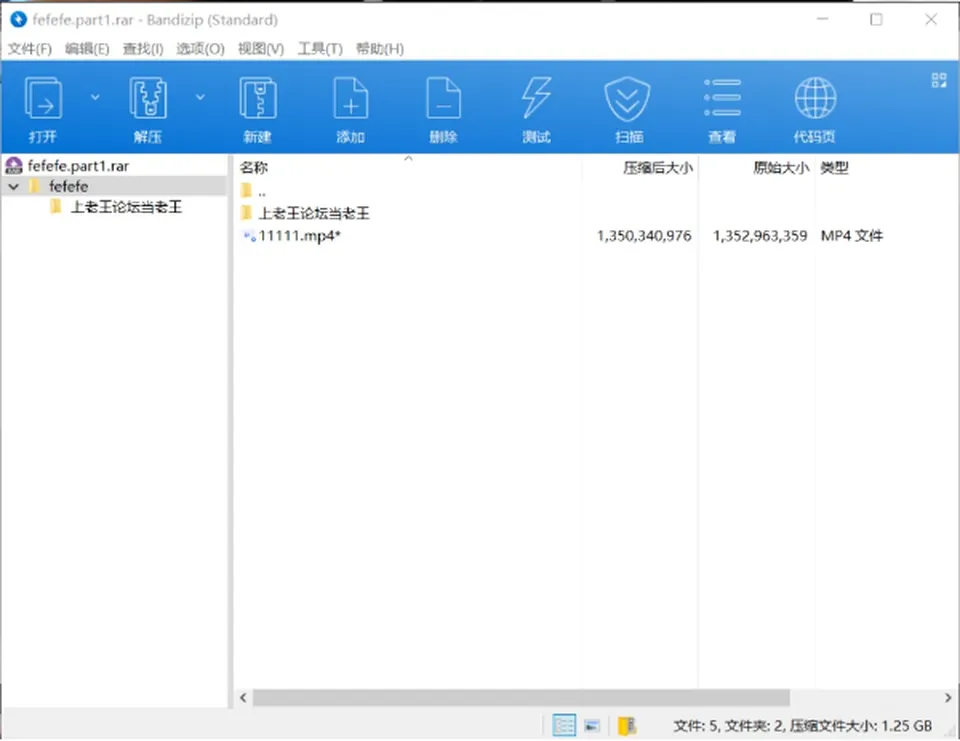Switch to details list view icon
The height and width of the screenshot is (741, 960).
[564, 726]
